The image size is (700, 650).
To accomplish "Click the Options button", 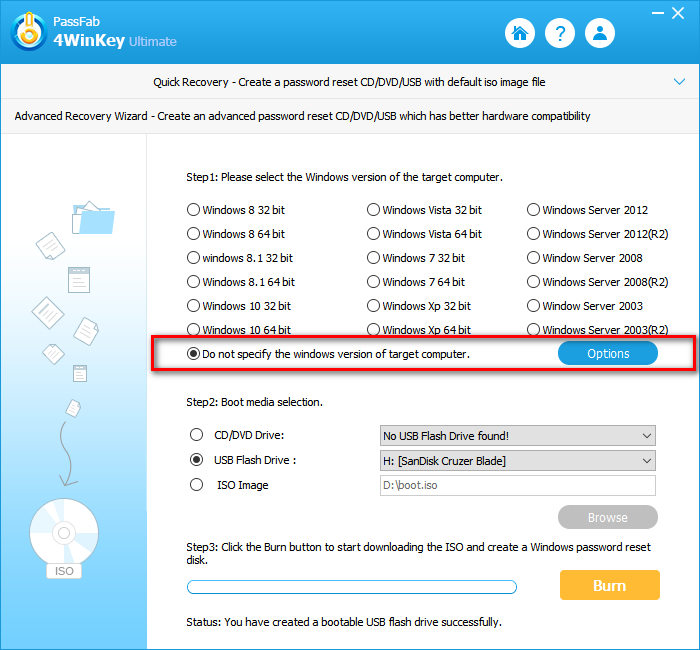I will pos(608,354).
